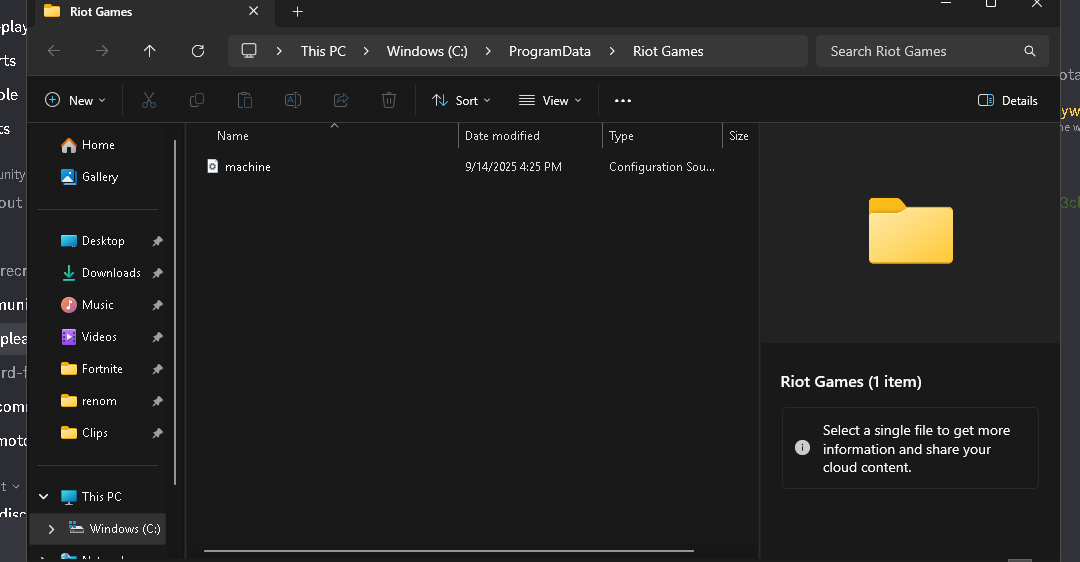Unpin Desktop from quick access
1080x562 pixels.
coord(158,241)
